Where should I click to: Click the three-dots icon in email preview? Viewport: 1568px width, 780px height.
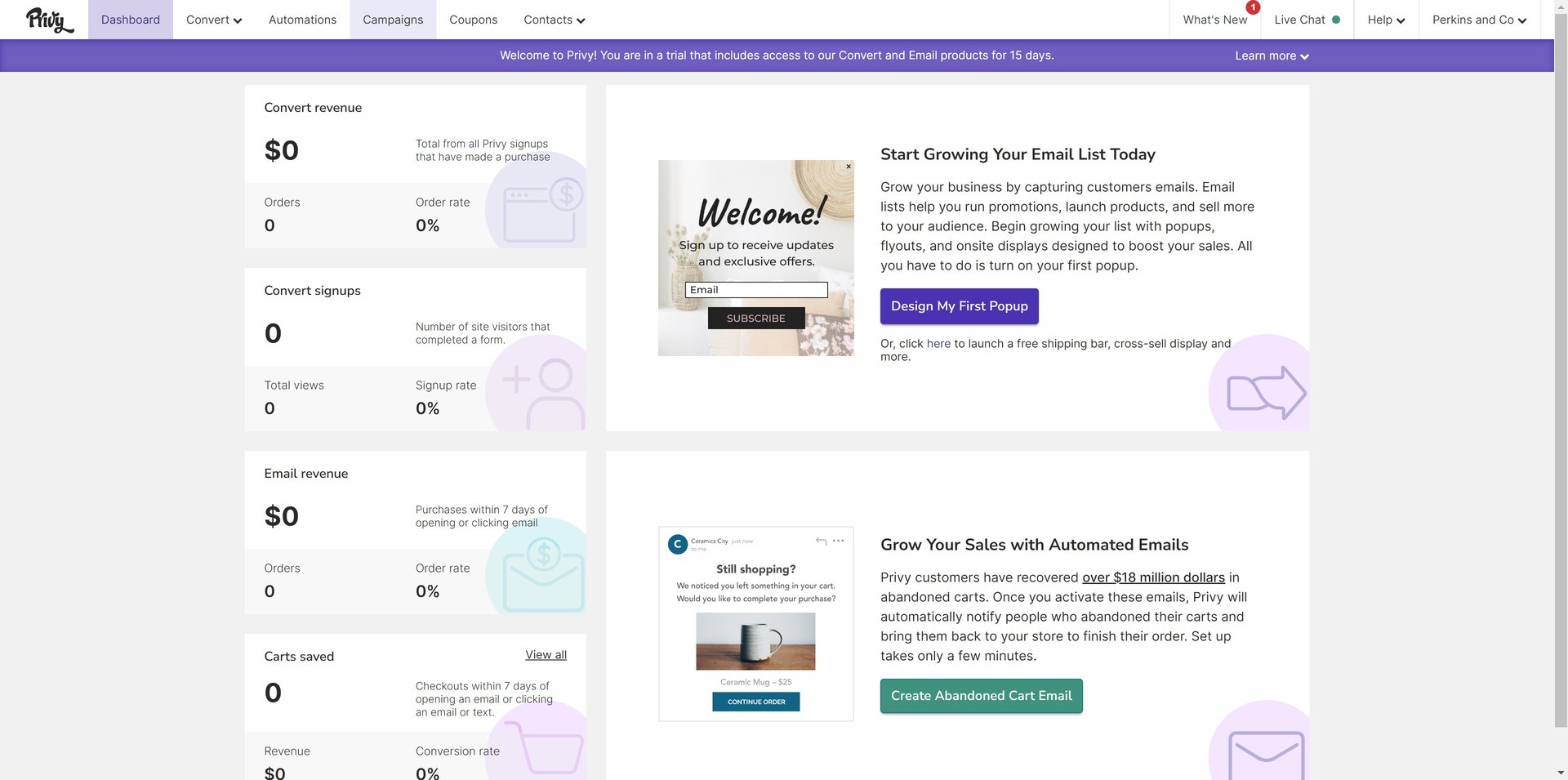click(839, 541)
